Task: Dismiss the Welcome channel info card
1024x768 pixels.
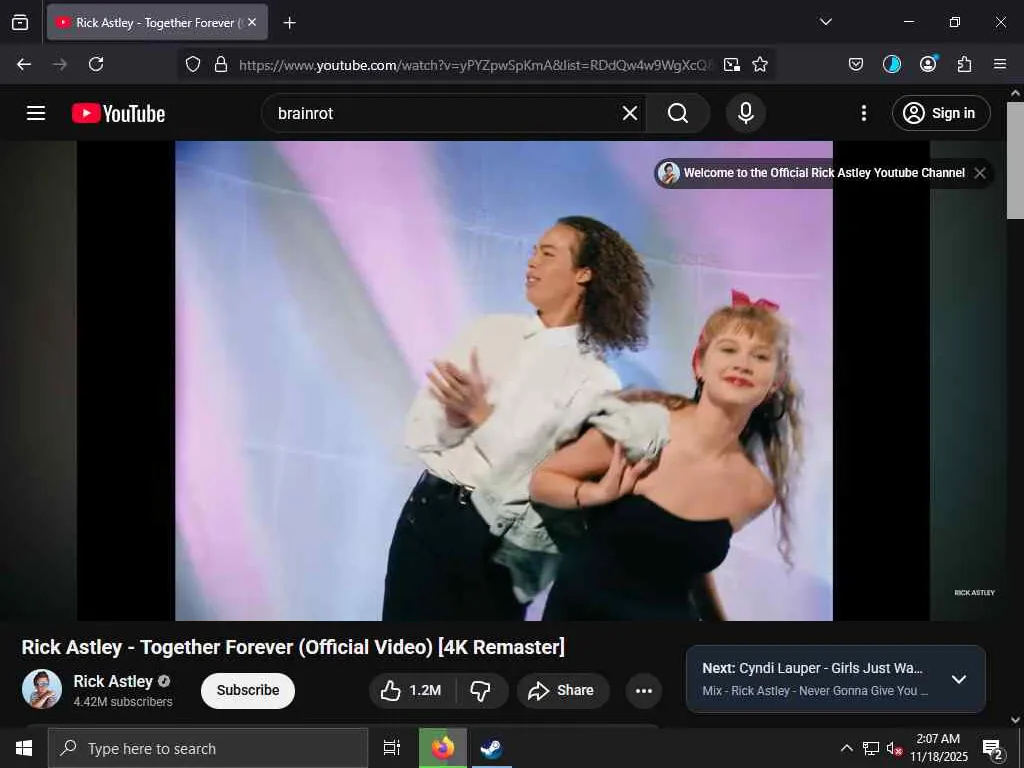Action: tap(980, 173)
